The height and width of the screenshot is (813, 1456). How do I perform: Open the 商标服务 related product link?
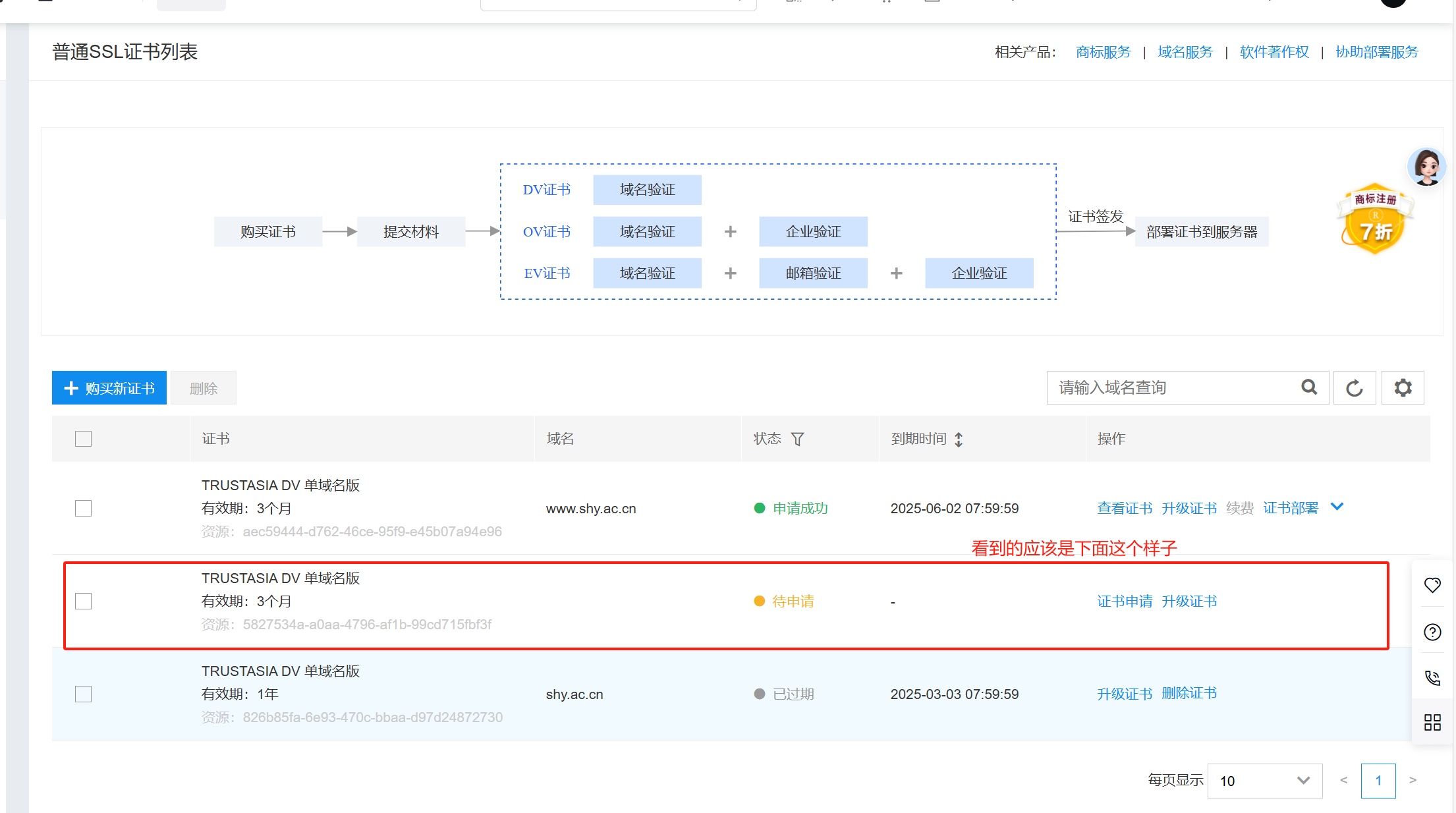point(1103,52)
